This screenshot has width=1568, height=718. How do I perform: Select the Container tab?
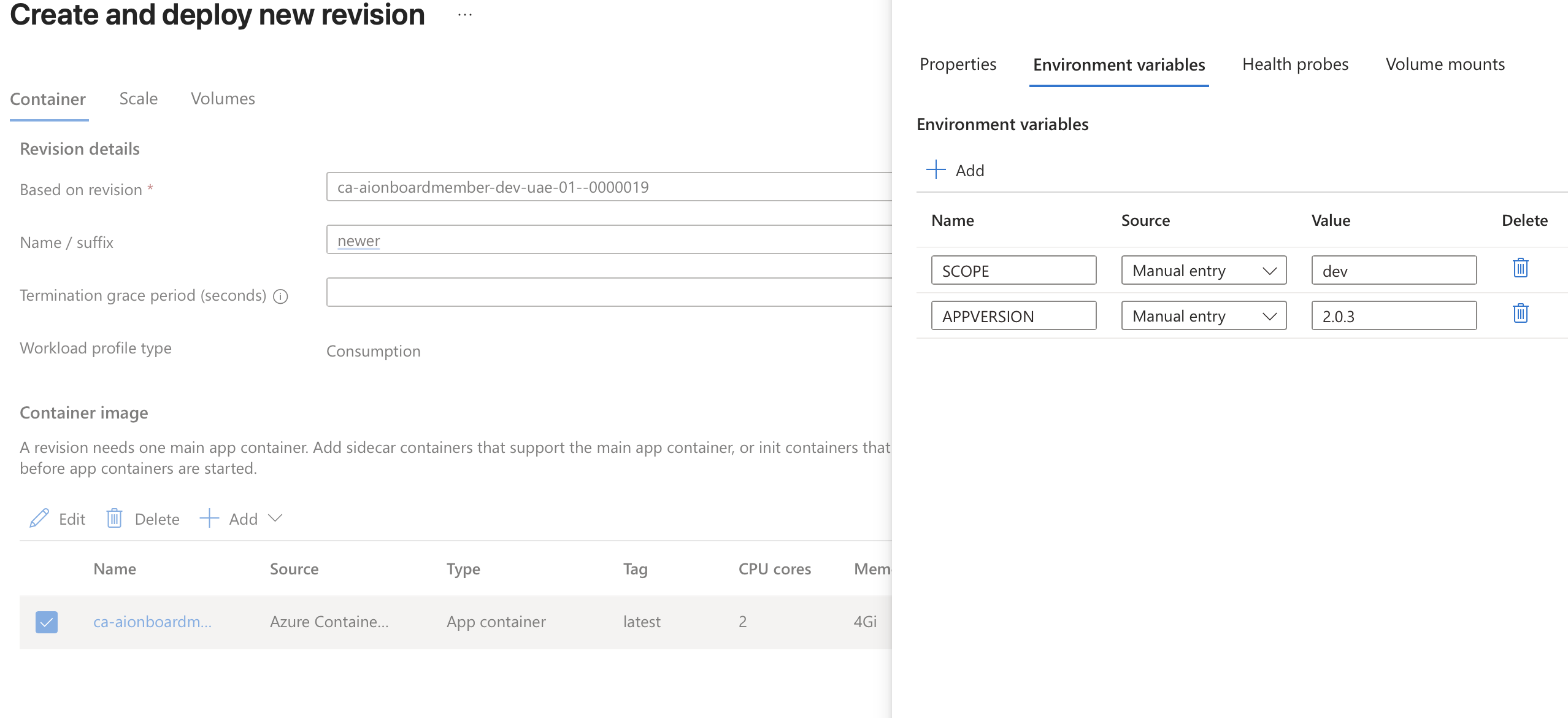[48, 99]
